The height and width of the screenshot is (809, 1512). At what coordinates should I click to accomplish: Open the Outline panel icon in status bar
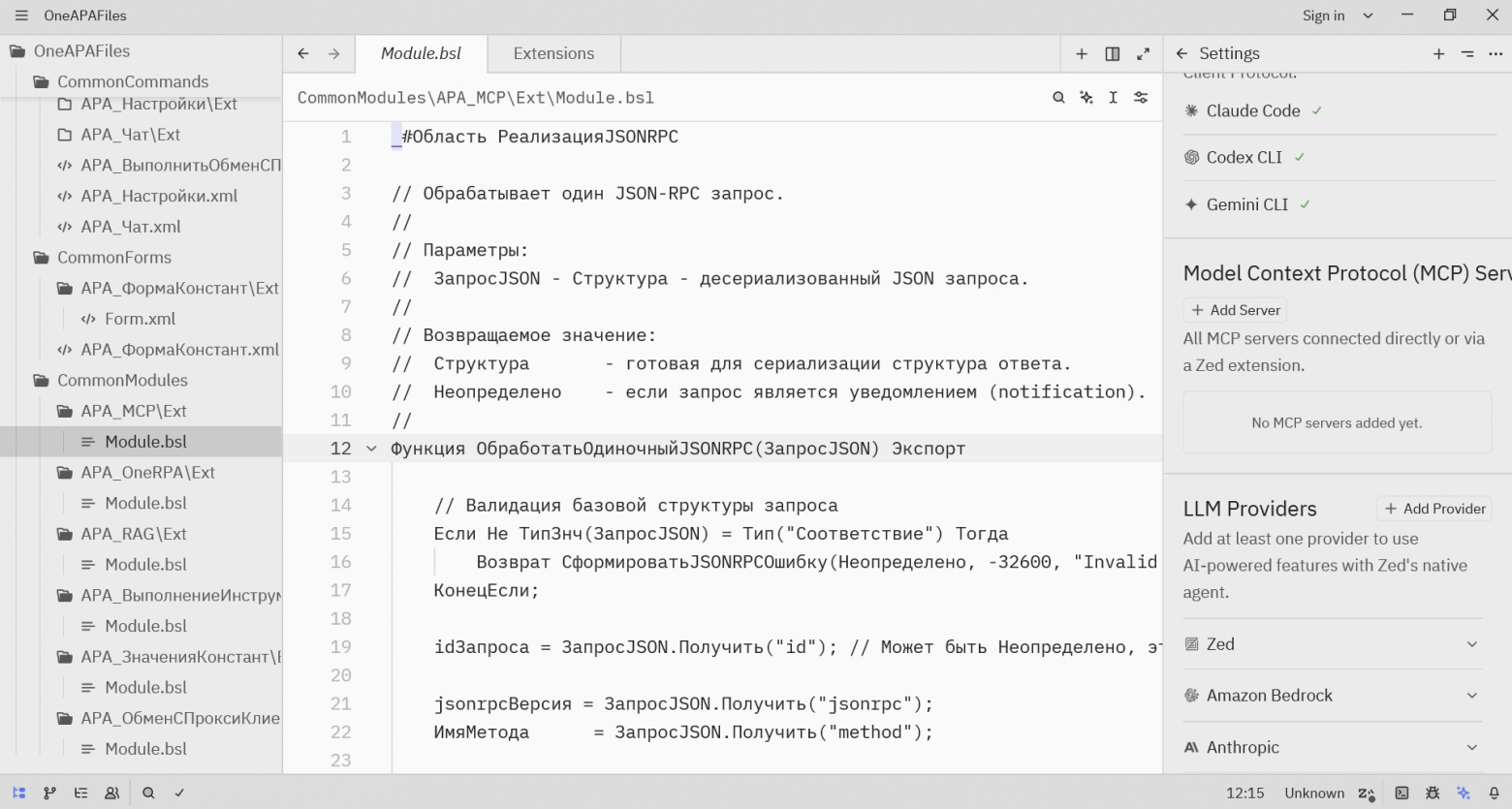(x=81, y=793)
